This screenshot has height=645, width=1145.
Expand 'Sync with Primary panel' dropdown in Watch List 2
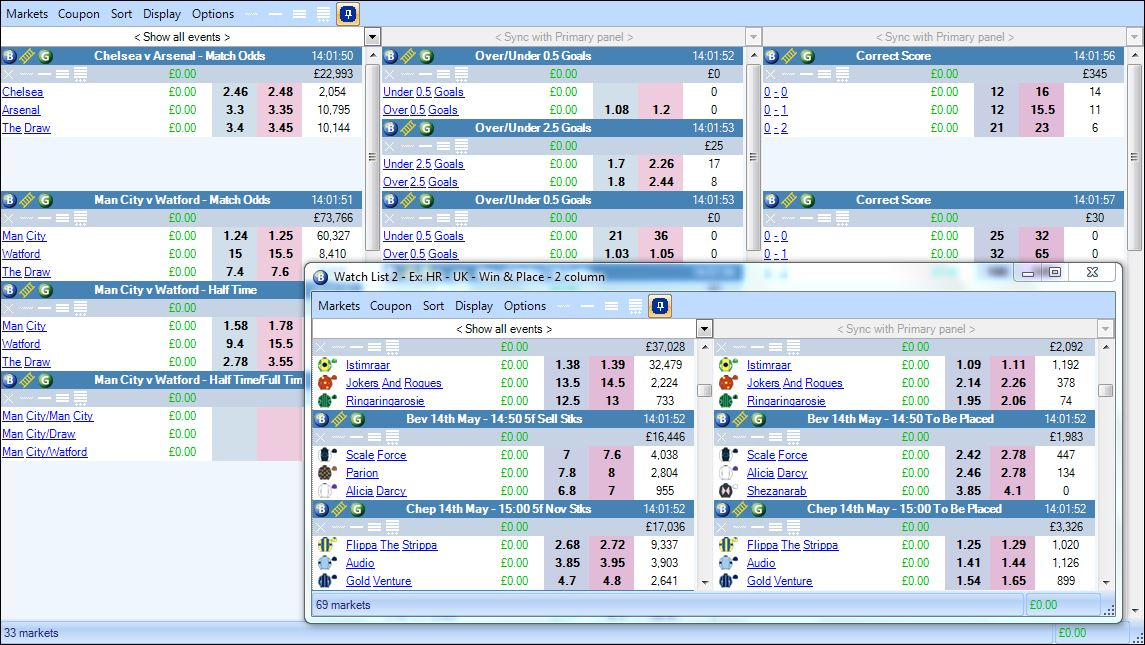pyautogui.click(x=1105, y=329)
